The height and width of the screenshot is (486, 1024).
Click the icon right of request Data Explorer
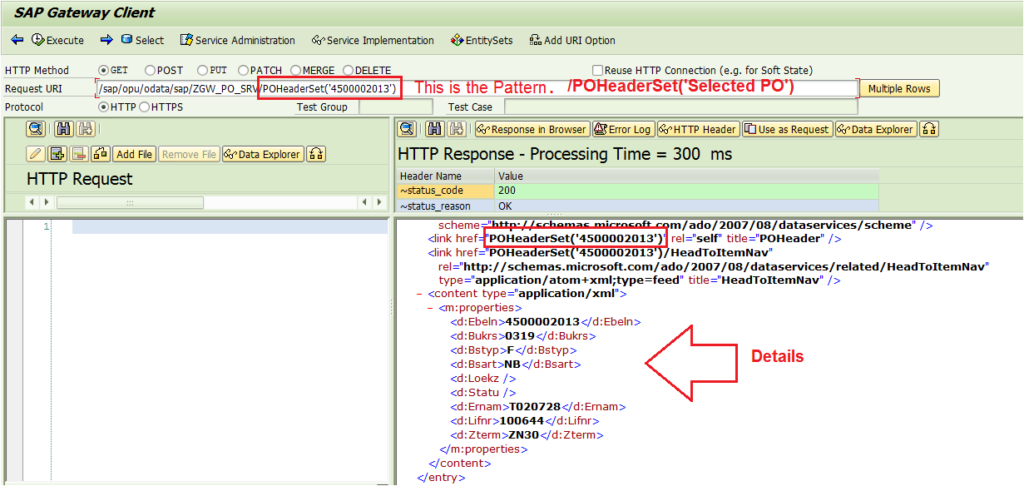(316, 154)
